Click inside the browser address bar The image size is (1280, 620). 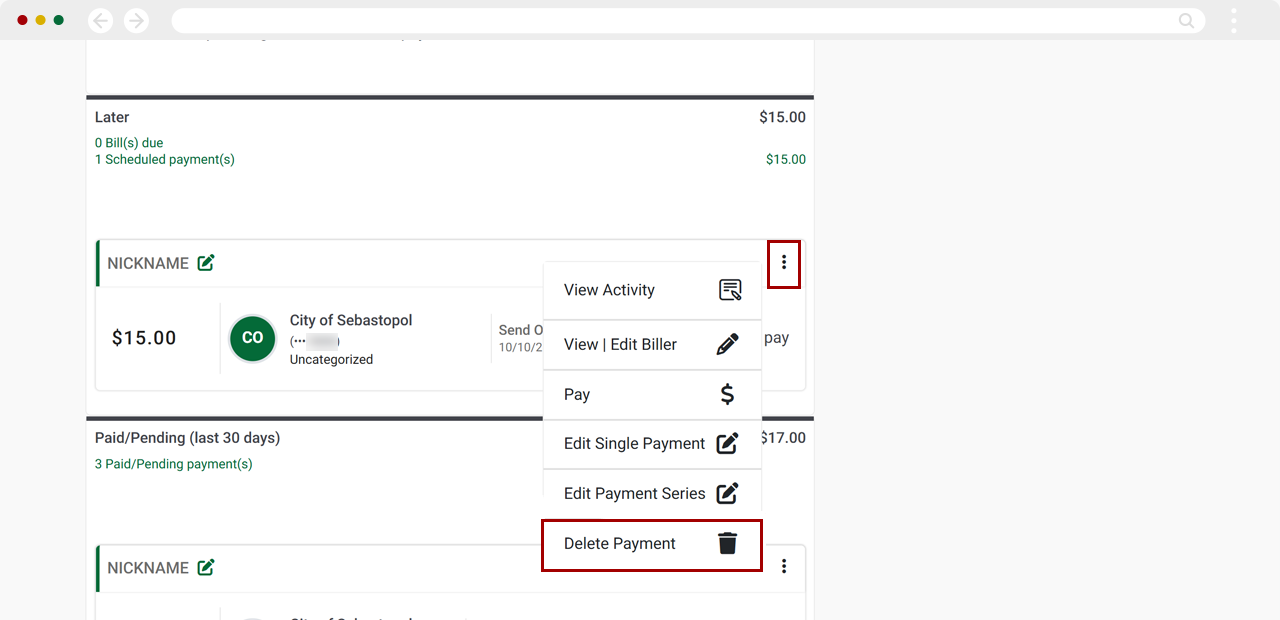(660, 20)
